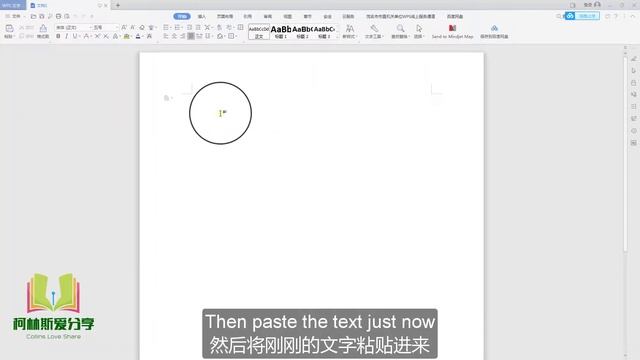Open the Page Layout ribbon tab
The width and height of the screenshot is (640, 360).
pyautogui.click(x=225, y=16)
